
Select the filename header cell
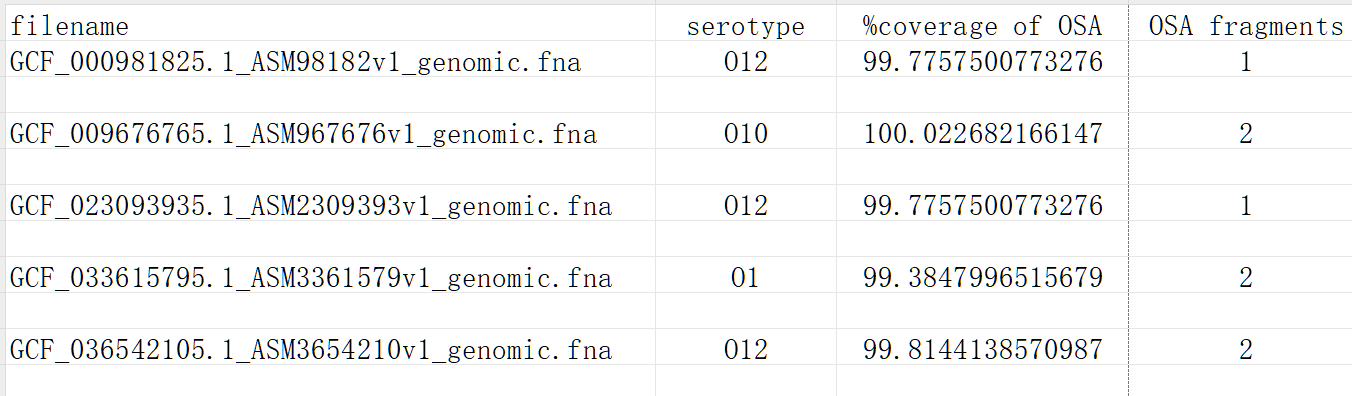(x=69, y=26)
